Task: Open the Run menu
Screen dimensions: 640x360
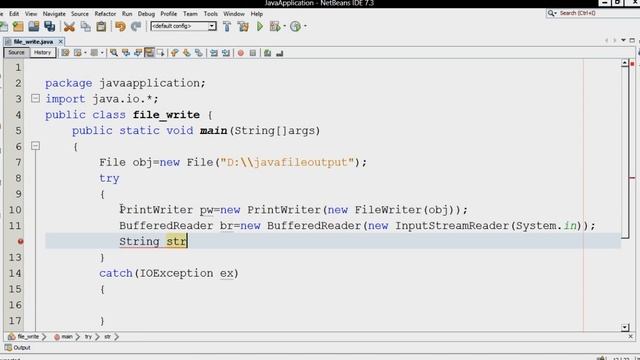Action: tap(127, 13)
